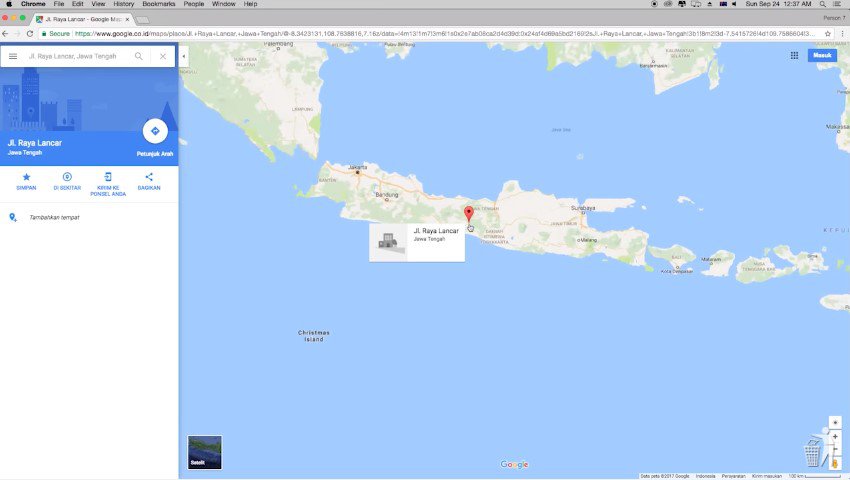Click the Indonesia link in map footer
Viewport: 850px width, 480px height.
pos(705,476)
